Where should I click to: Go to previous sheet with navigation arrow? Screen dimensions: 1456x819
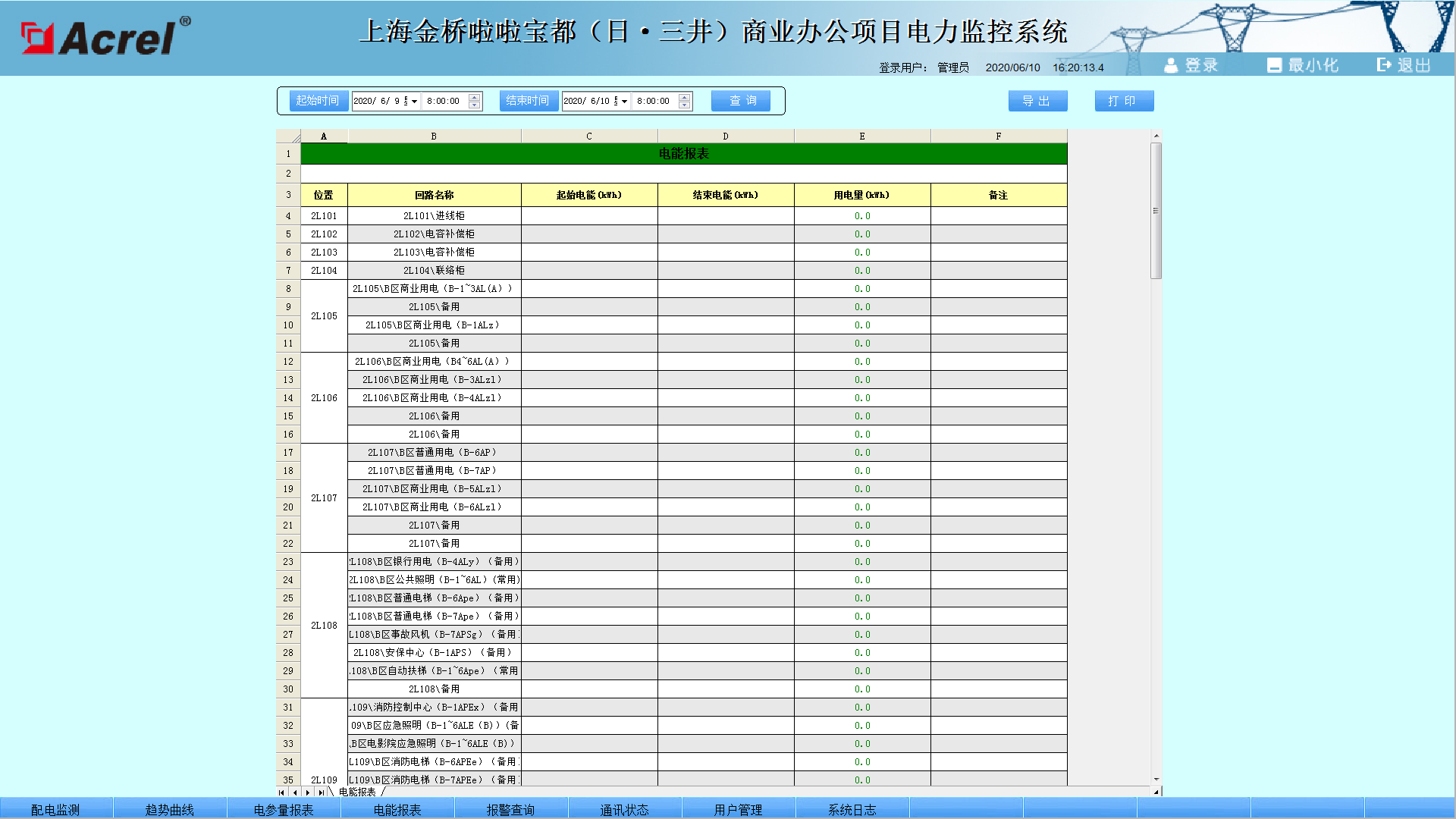[295, 792]
